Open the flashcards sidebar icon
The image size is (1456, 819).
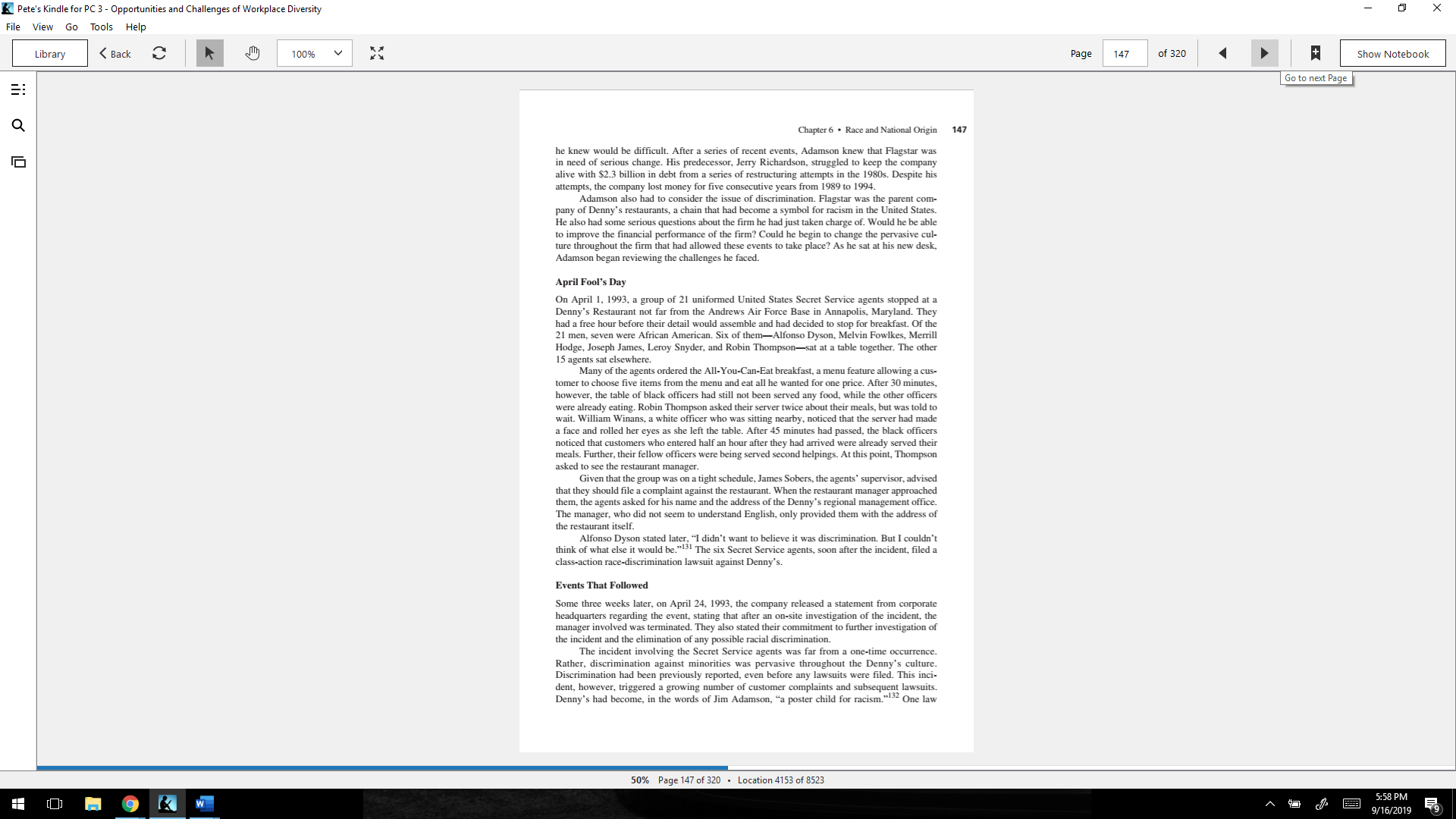pos(18,162)
